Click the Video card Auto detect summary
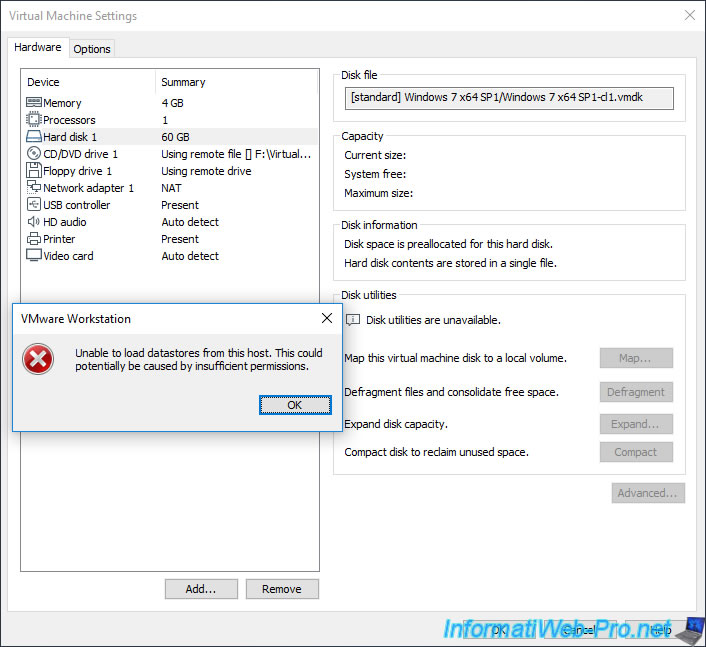Image resolution: width=706 pixels, height=647 pixels. coord(190,256)
